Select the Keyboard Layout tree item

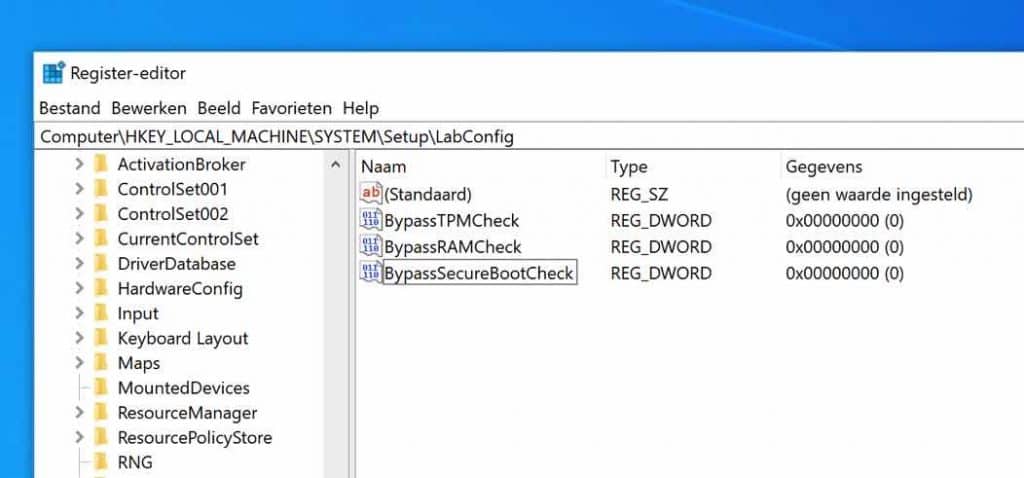coord(183,338)
